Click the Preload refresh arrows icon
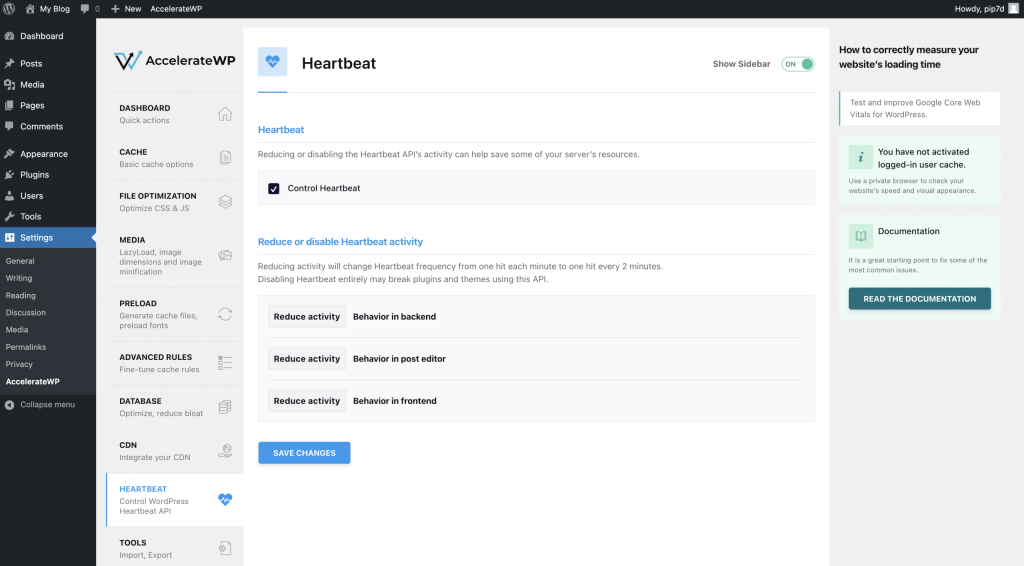Viewport: 1024px width, 566px height. click(225, 314)
